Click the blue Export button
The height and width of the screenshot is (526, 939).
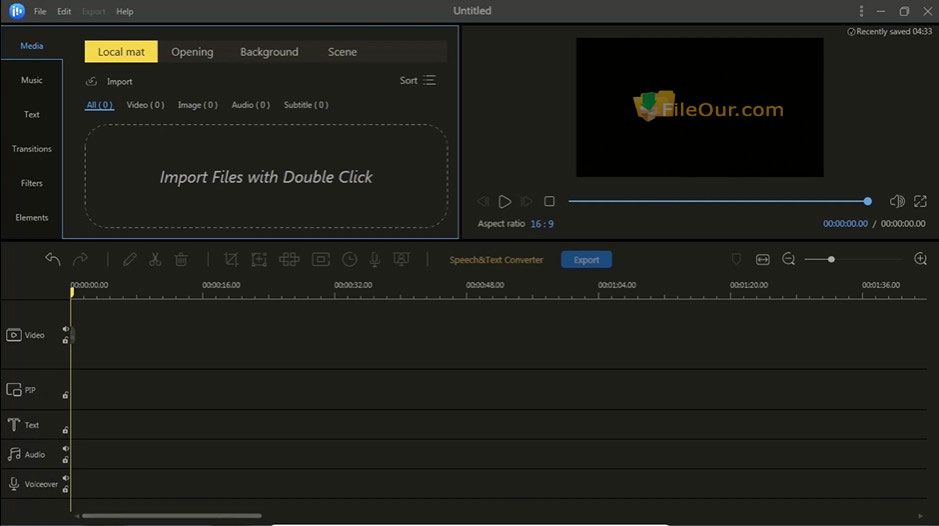586,259
